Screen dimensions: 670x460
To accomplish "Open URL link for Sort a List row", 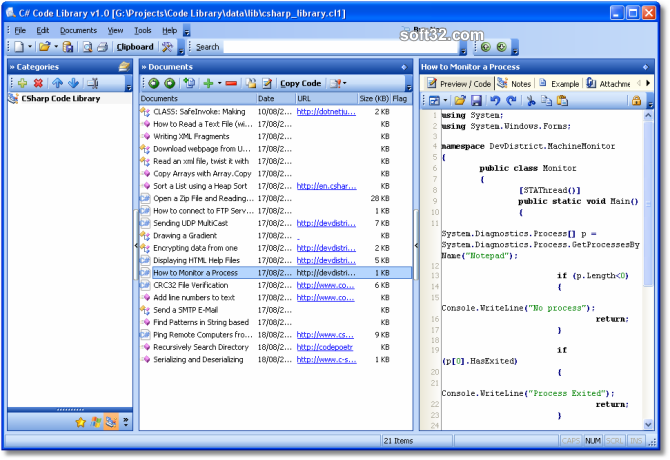I will click(x=326, y=186).
